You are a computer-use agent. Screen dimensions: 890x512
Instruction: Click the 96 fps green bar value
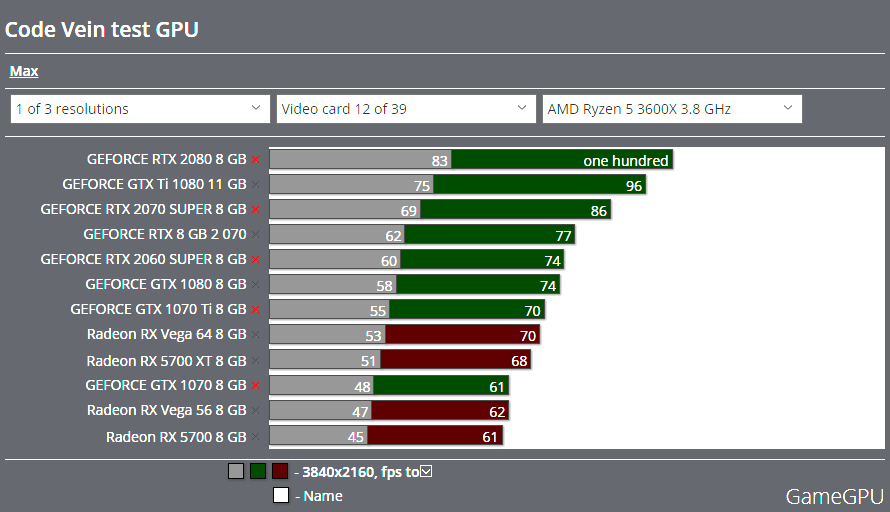(634, 186)
